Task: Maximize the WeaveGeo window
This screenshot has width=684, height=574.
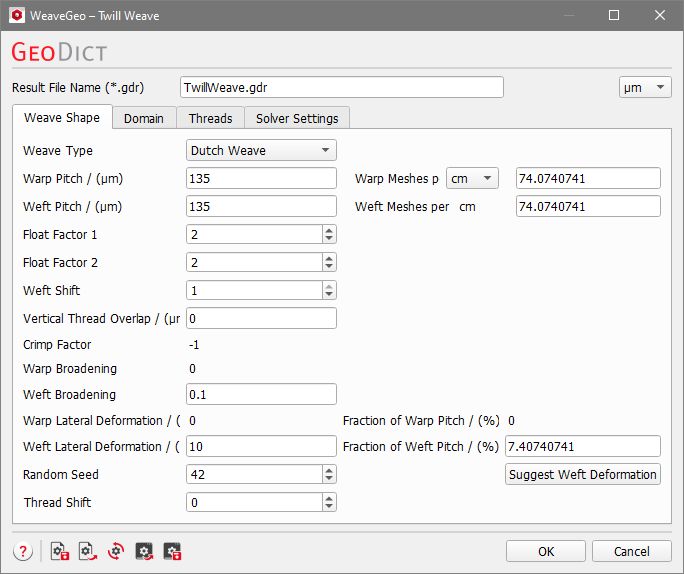Action: [x=614, y=15]
